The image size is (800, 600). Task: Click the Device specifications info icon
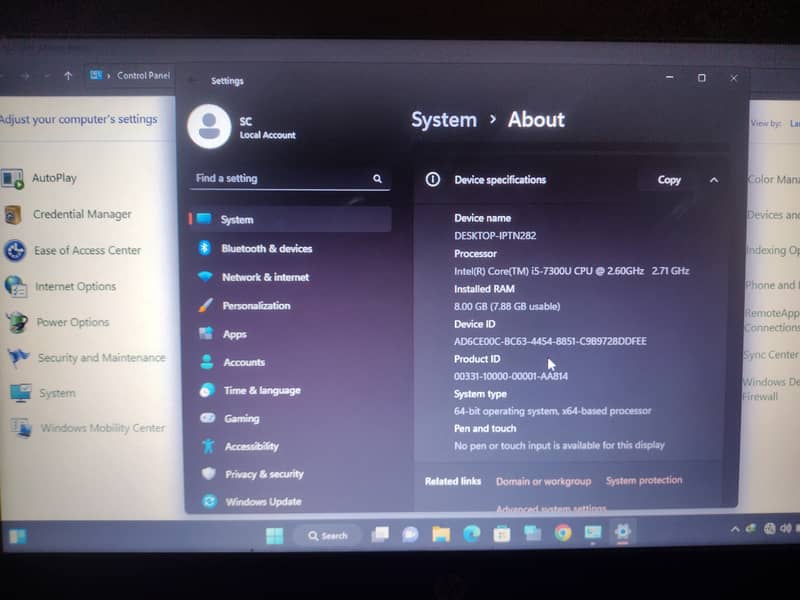433,180
